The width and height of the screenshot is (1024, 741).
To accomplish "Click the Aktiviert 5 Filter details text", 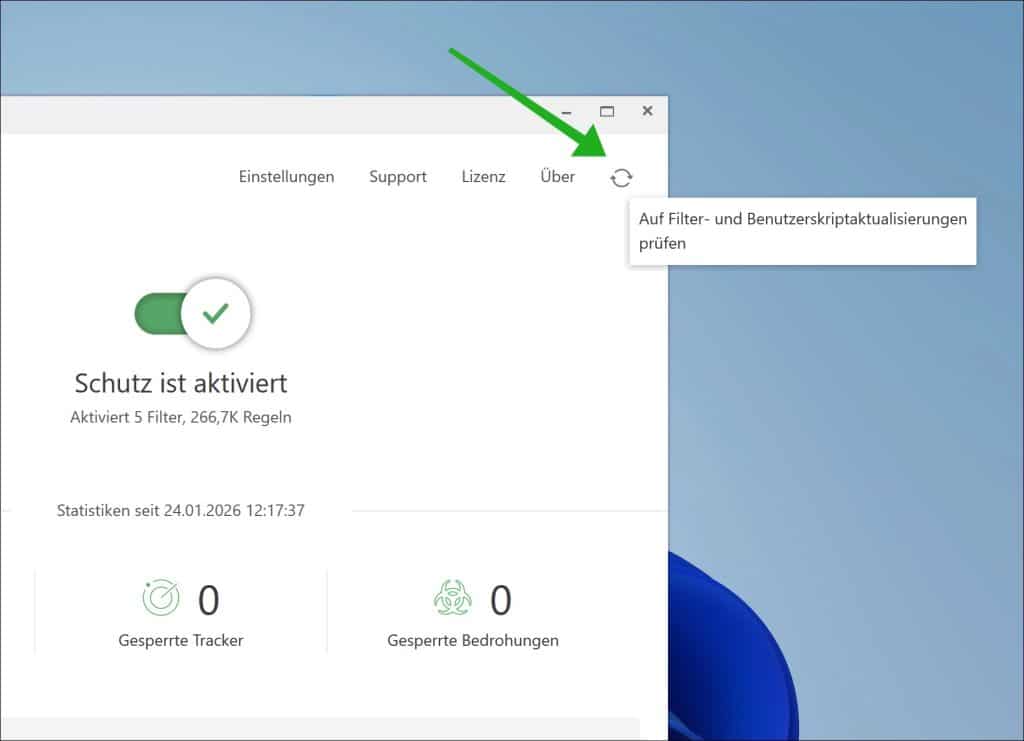I will 181,417.
